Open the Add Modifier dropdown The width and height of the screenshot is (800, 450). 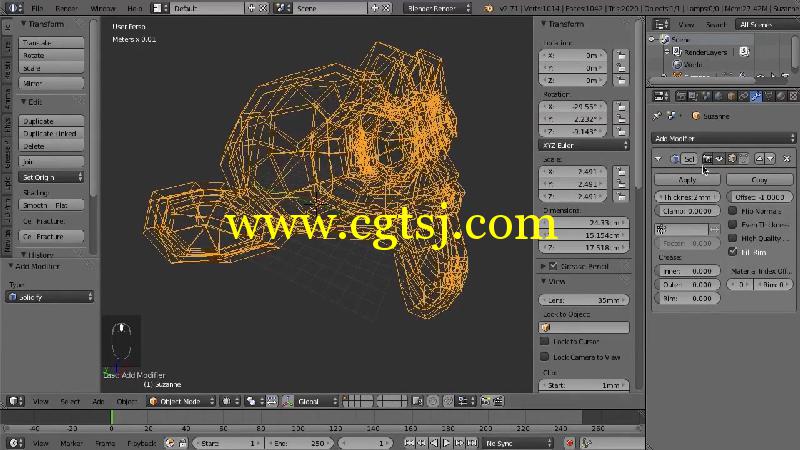pyautogui.click(x=723, y=138)
